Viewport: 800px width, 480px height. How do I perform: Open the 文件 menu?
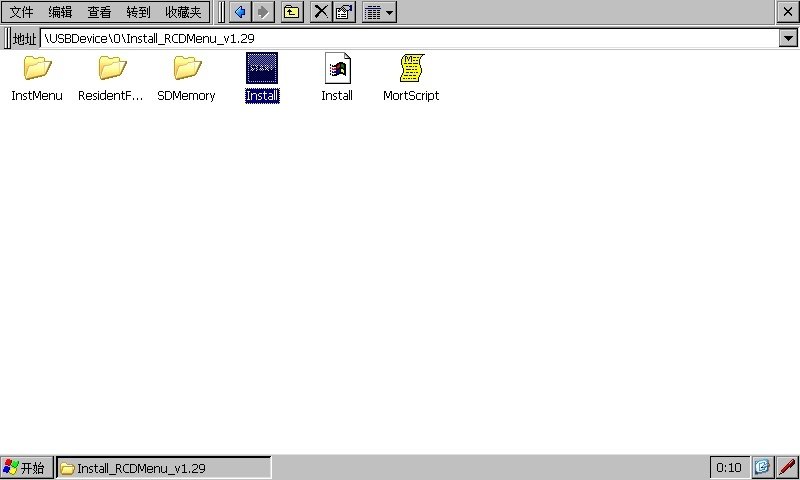point(22,12)
